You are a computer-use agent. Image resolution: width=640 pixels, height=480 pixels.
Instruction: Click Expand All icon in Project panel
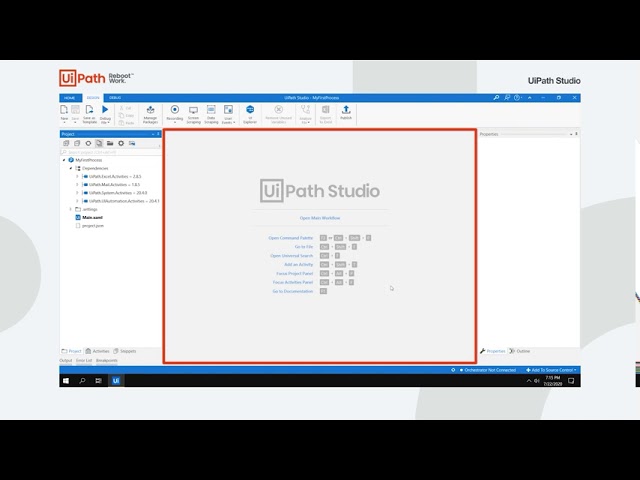(x=66, y=143)
